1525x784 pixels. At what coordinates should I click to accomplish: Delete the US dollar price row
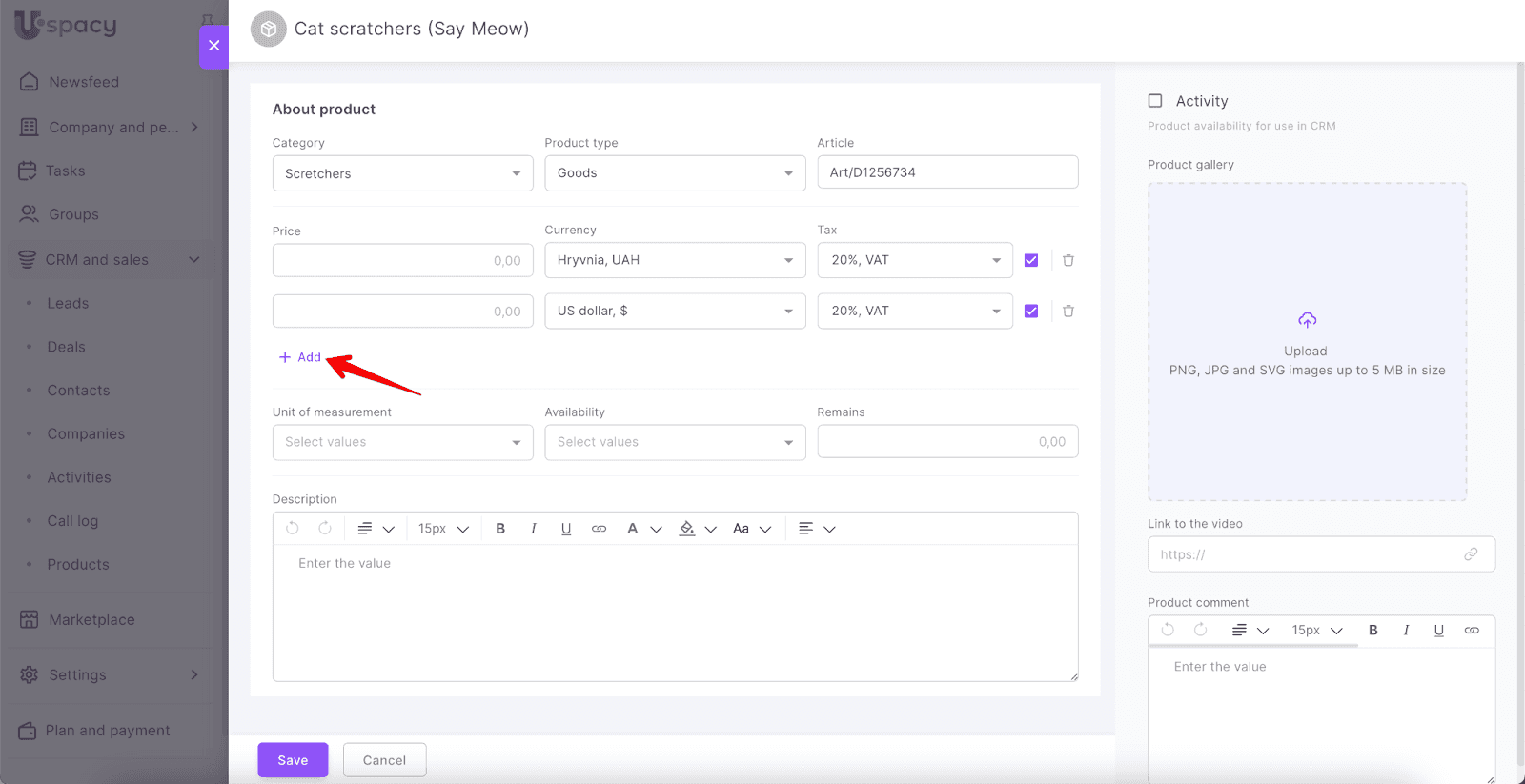(1068, 312)
